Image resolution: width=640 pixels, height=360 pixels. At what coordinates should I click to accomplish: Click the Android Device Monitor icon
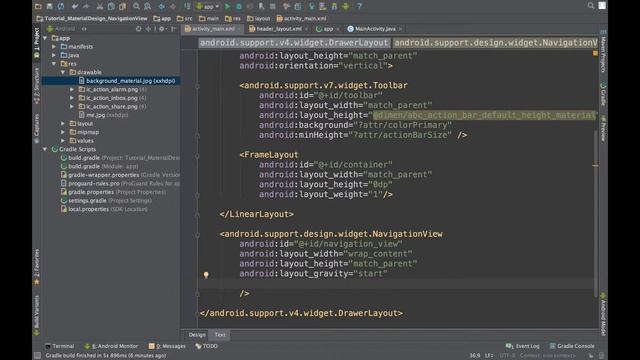click(x=345, y=6)
